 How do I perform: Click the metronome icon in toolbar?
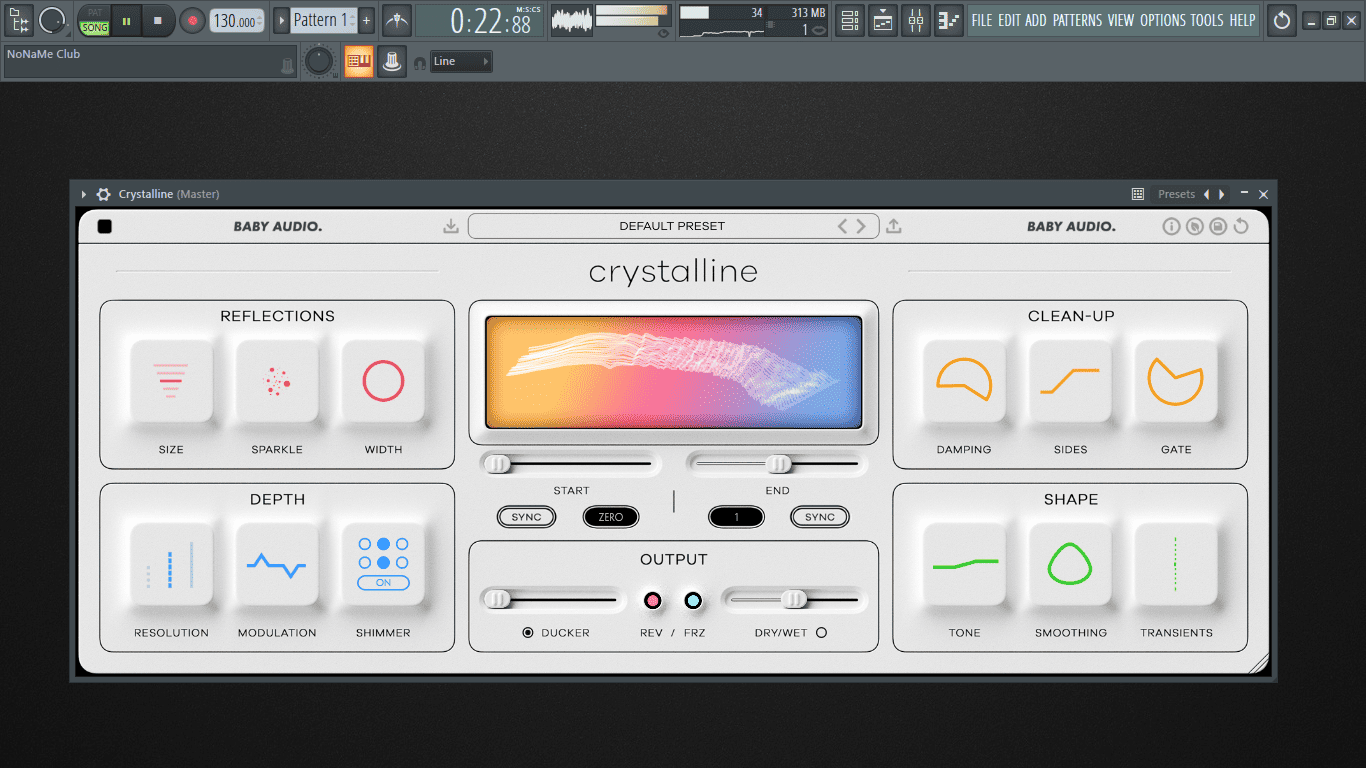397,20
